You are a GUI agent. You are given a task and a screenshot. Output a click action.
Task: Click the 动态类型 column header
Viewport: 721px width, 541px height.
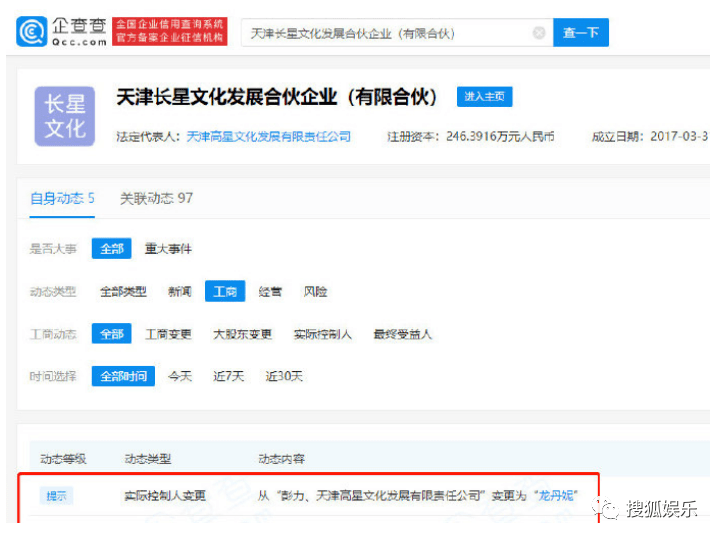(x=148, y=459)
